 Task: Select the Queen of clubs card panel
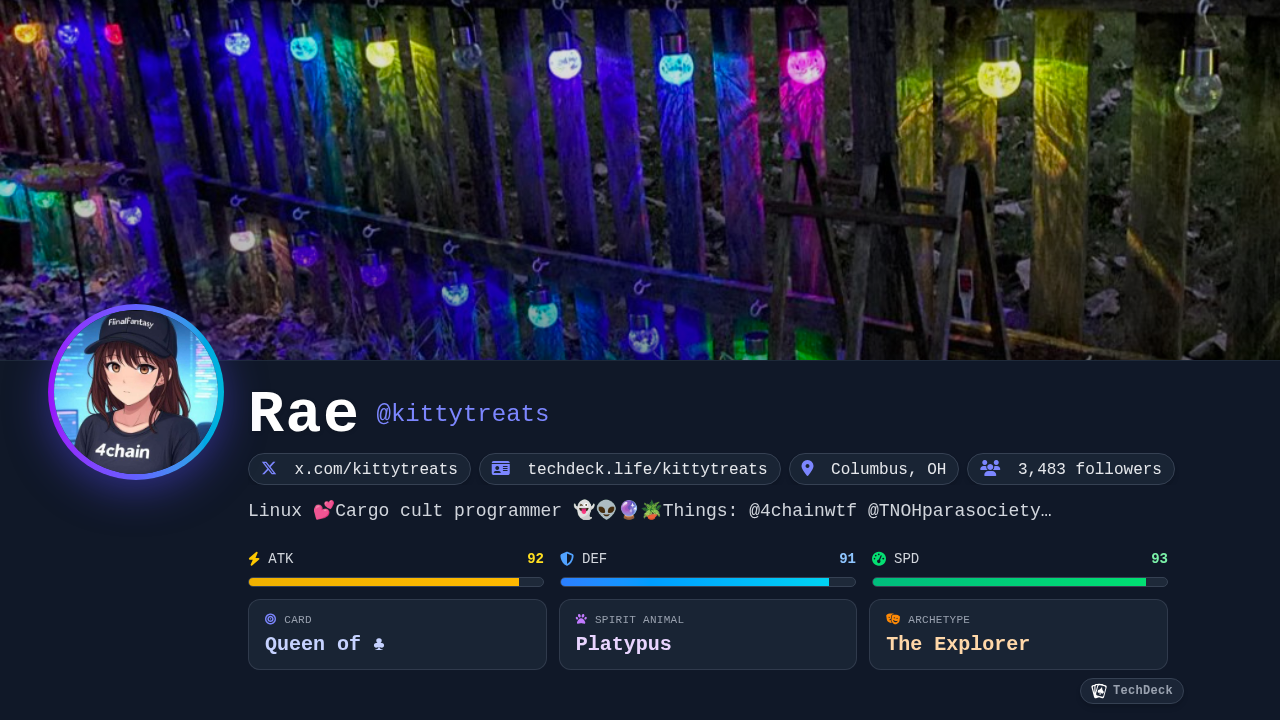pos(397,634)
